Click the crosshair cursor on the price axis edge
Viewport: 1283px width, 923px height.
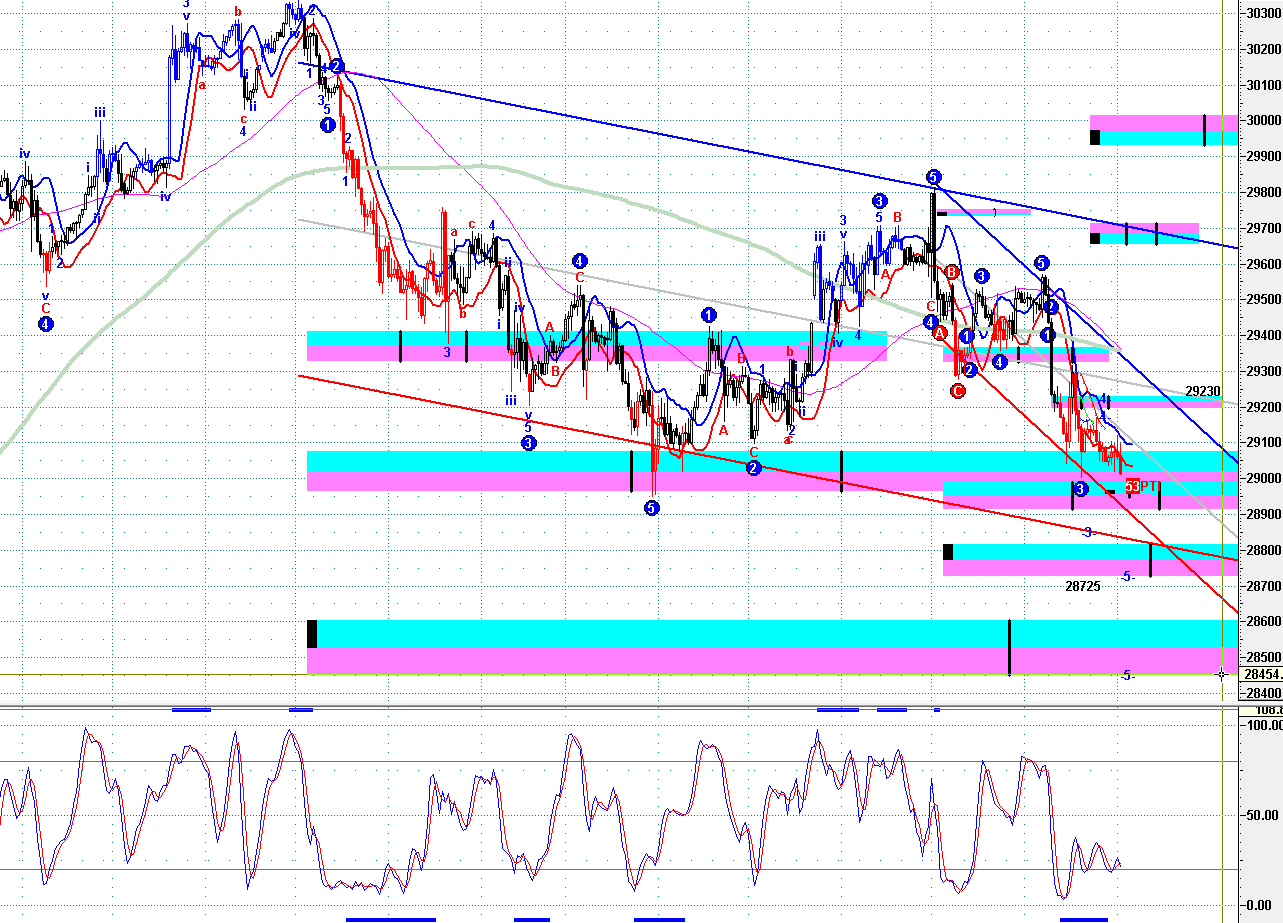coord(1222,673)
